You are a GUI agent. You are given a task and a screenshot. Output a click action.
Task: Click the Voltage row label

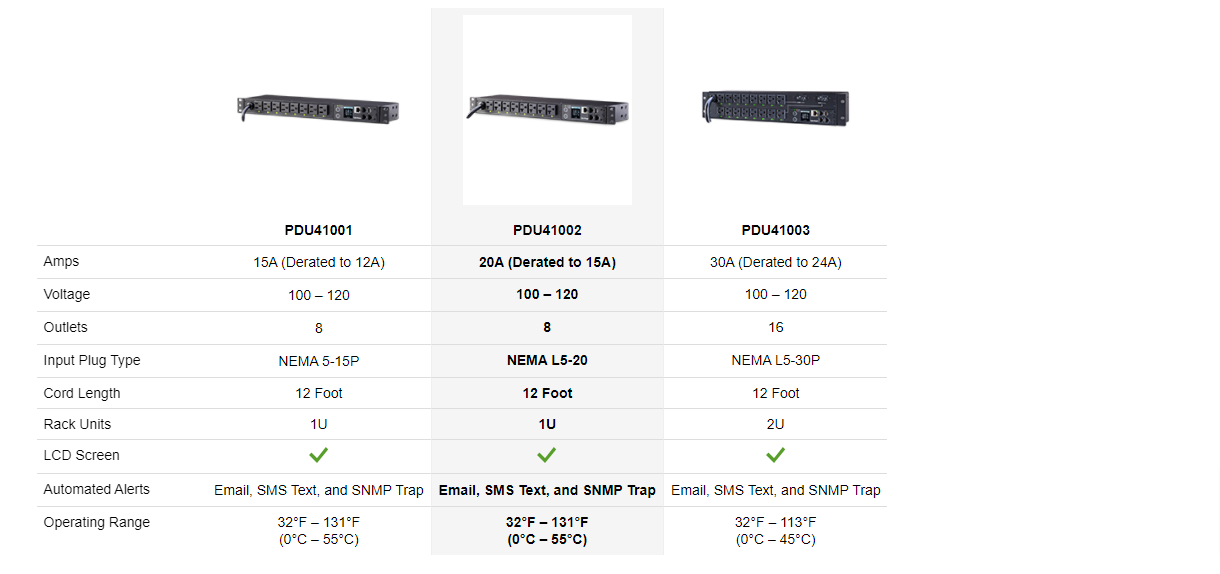click(66, 294)
